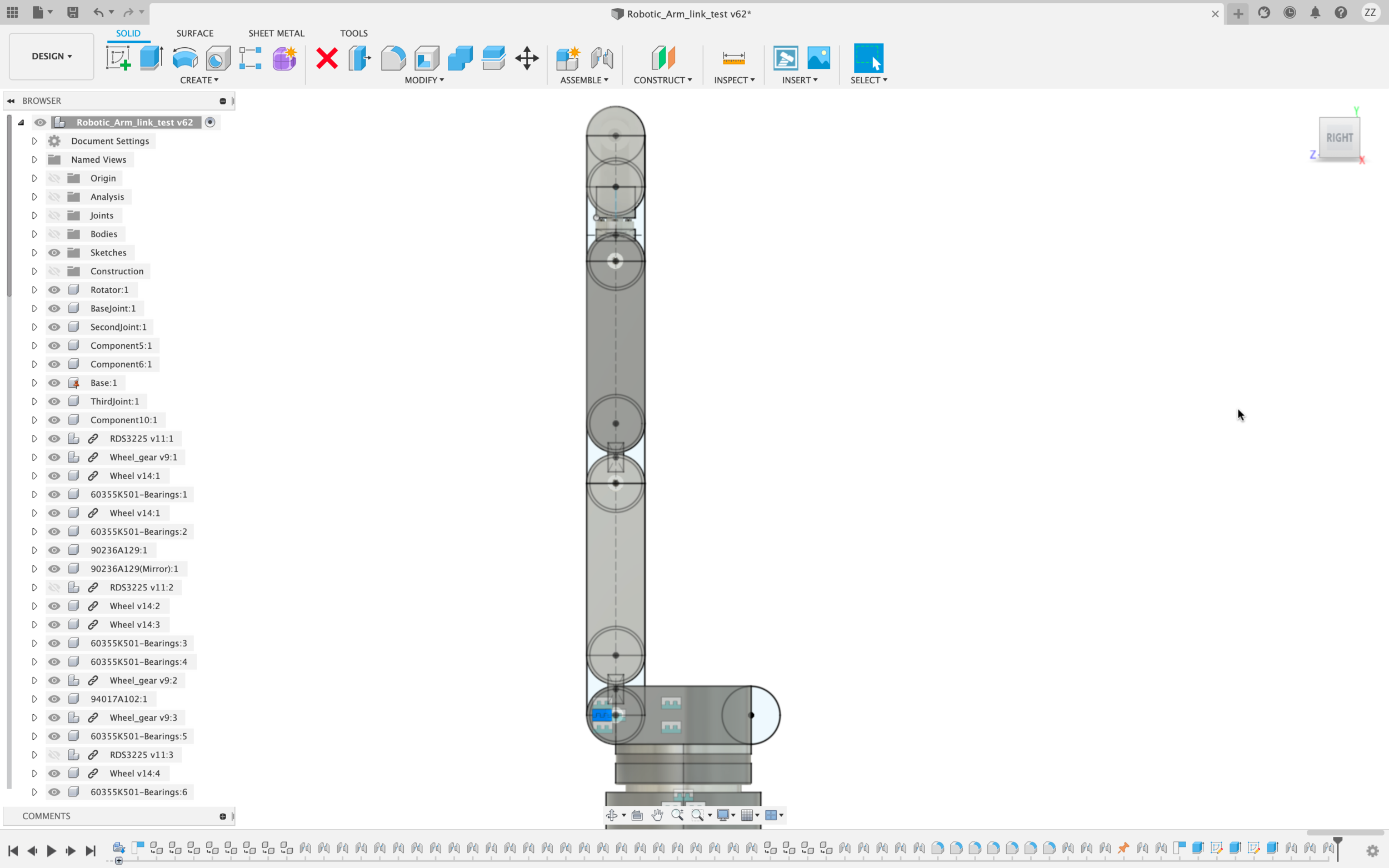
Task: Open the INSPECT menu
Action: point(734,81)
